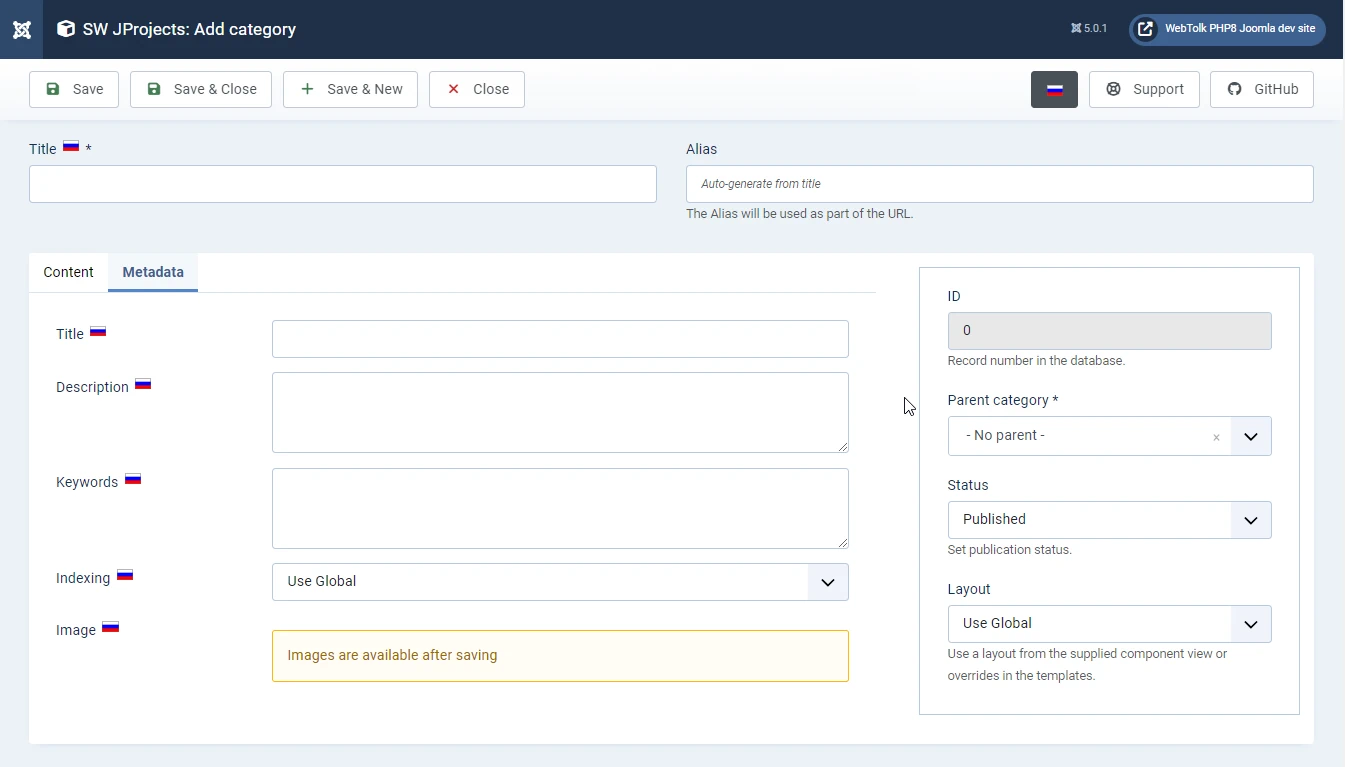Open the Status Published dropdown
Screen dimensions: 1345x767
pos(1109,520)
